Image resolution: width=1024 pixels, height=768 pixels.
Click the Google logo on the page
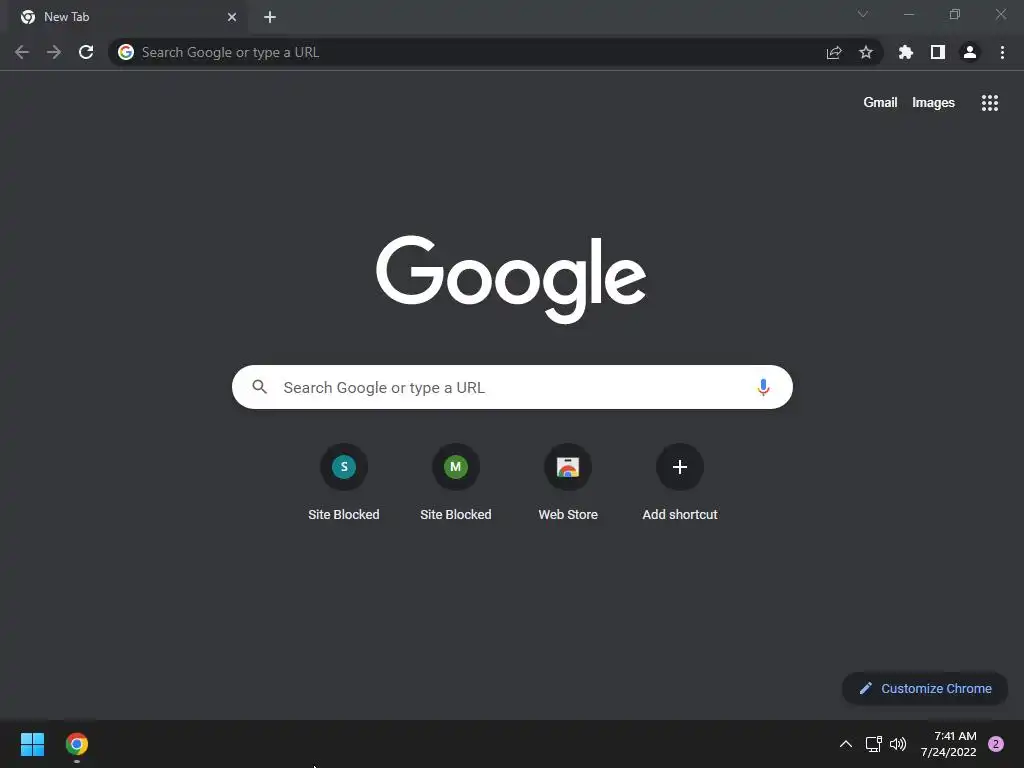tap(511, 279)
